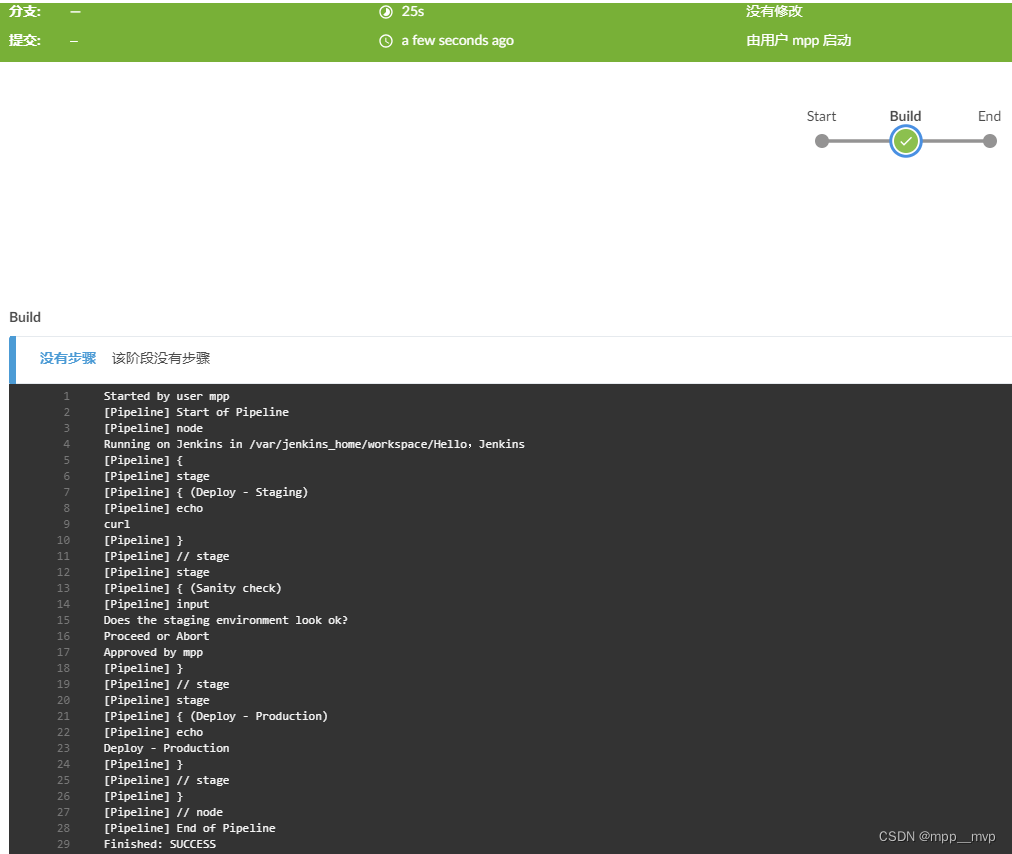
Task: Click log line 'Running on Jenkins in /var/jenkins_home'
Action: (314, 444)
